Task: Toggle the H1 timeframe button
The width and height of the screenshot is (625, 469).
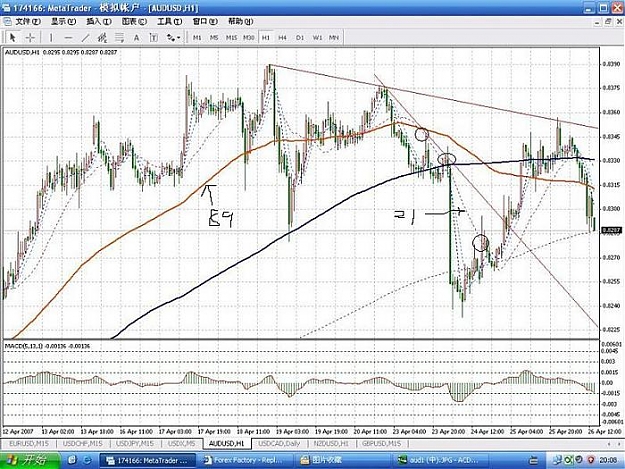Action: (266, 37)
